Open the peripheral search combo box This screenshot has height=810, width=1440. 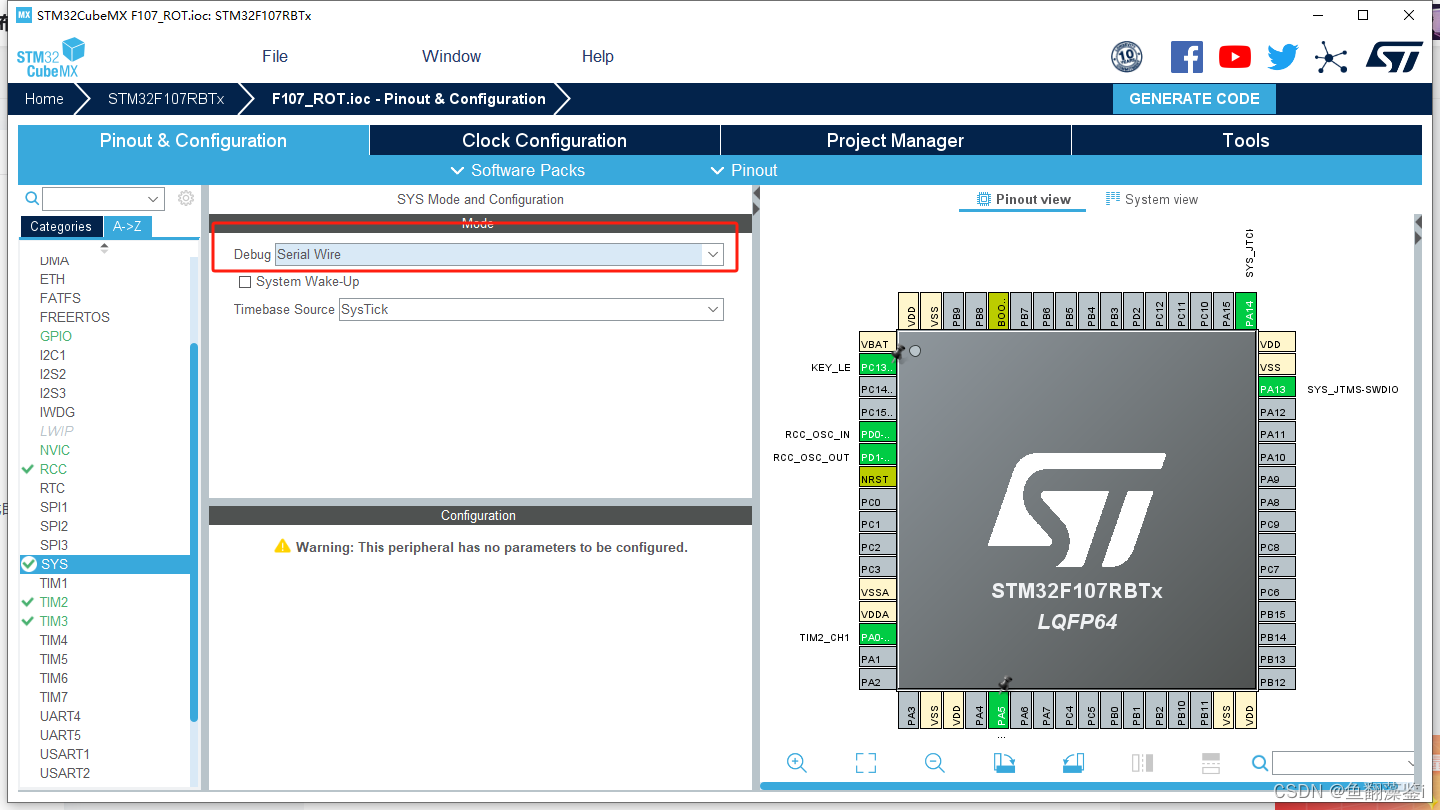point(103,199)
